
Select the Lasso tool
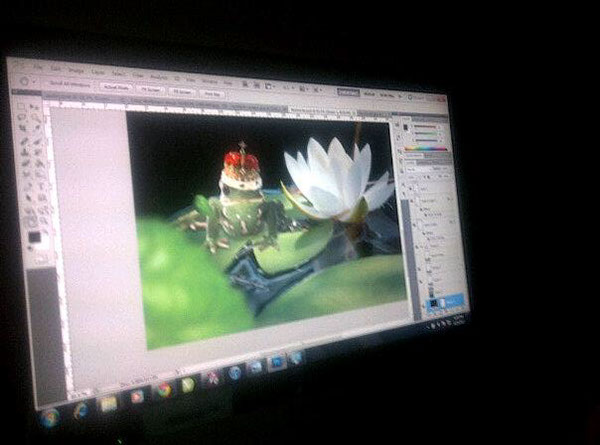pyautogui.click(x=22, y=117)
